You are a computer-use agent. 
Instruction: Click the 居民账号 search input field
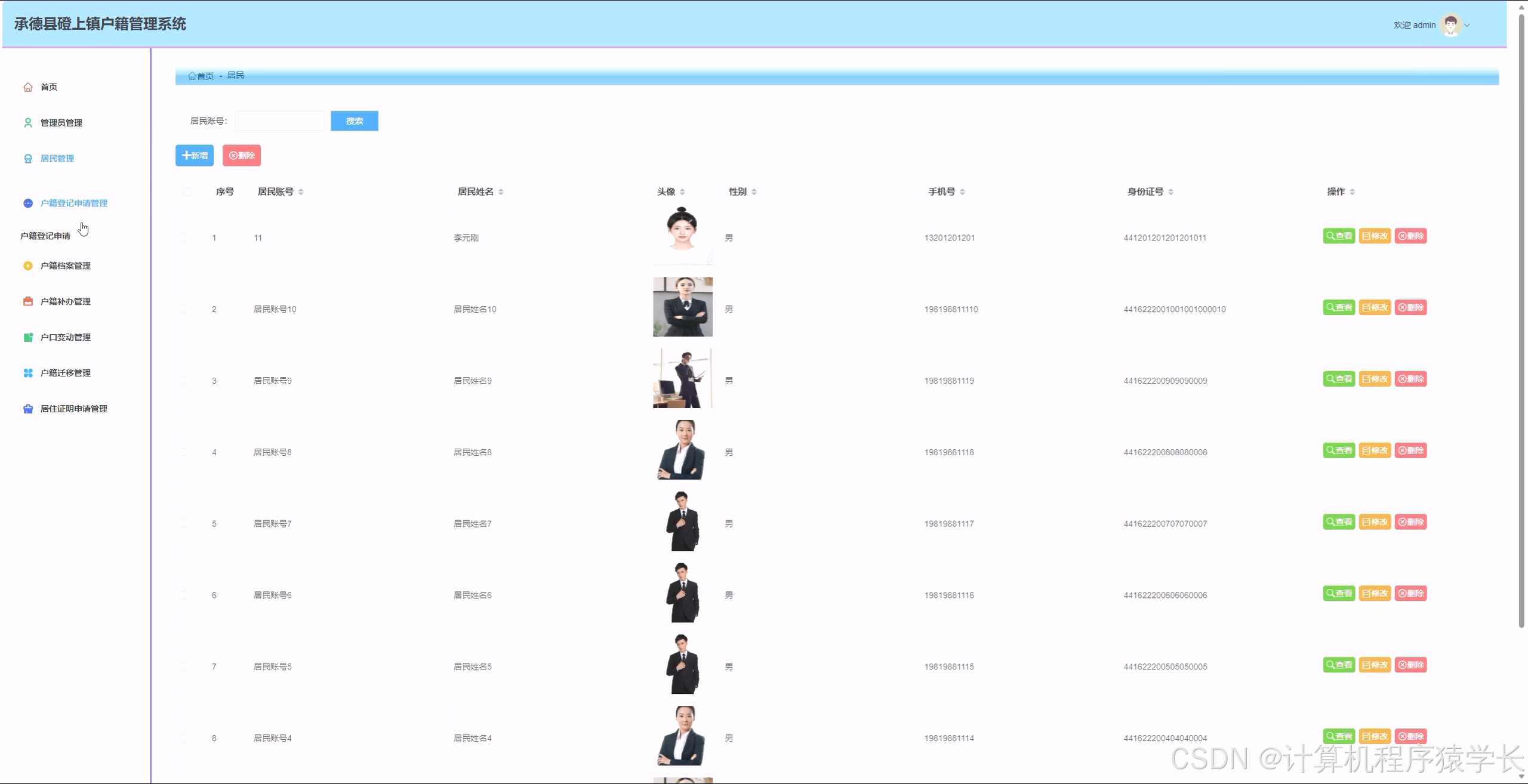coord(280,121)
